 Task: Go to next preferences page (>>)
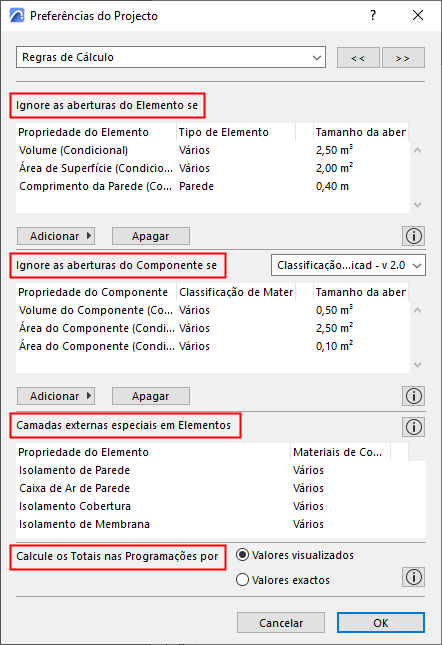403,58
